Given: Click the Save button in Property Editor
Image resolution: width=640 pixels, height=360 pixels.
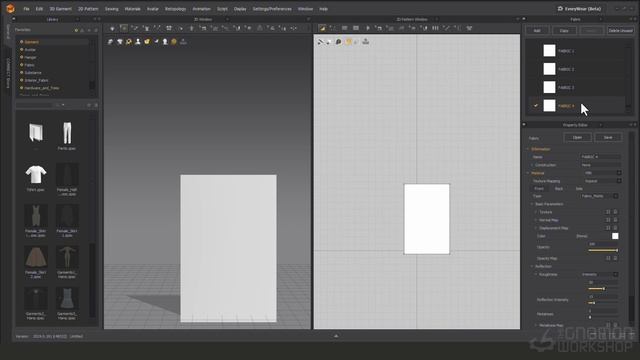Looking at the screenshot, I should tap(608, 138).
